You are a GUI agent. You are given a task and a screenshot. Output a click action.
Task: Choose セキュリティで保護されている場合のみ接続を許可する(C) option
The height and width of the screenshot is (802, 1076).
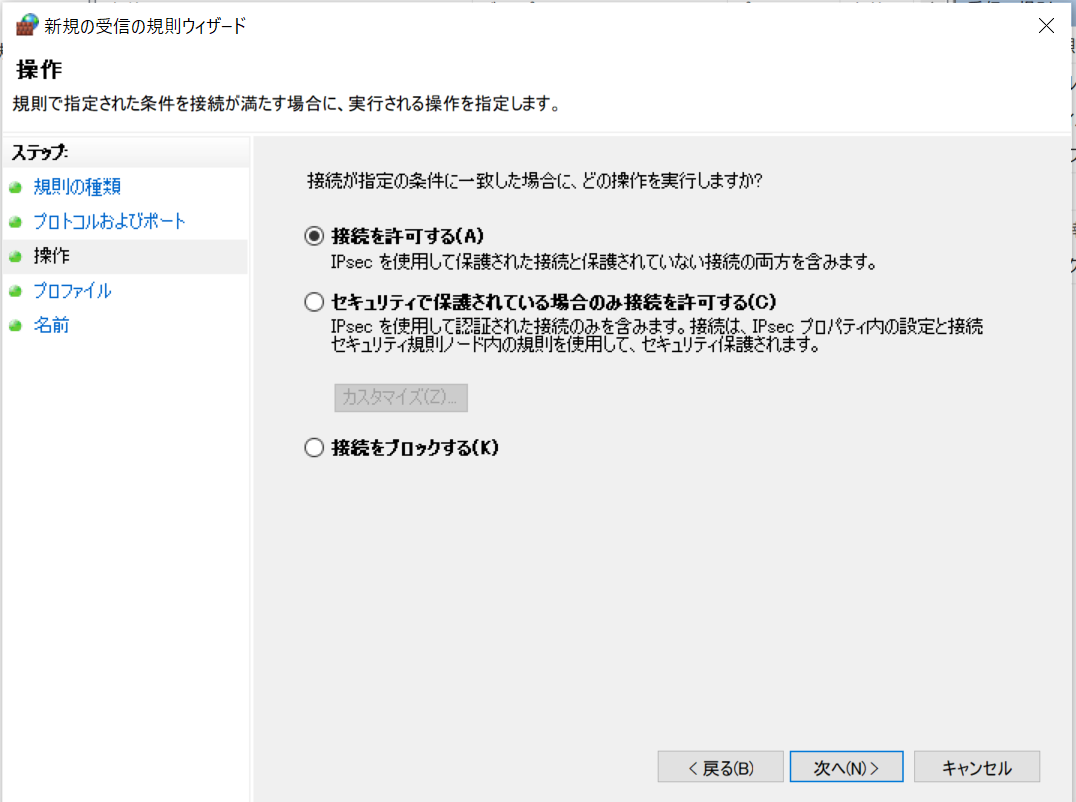(314, 302)
